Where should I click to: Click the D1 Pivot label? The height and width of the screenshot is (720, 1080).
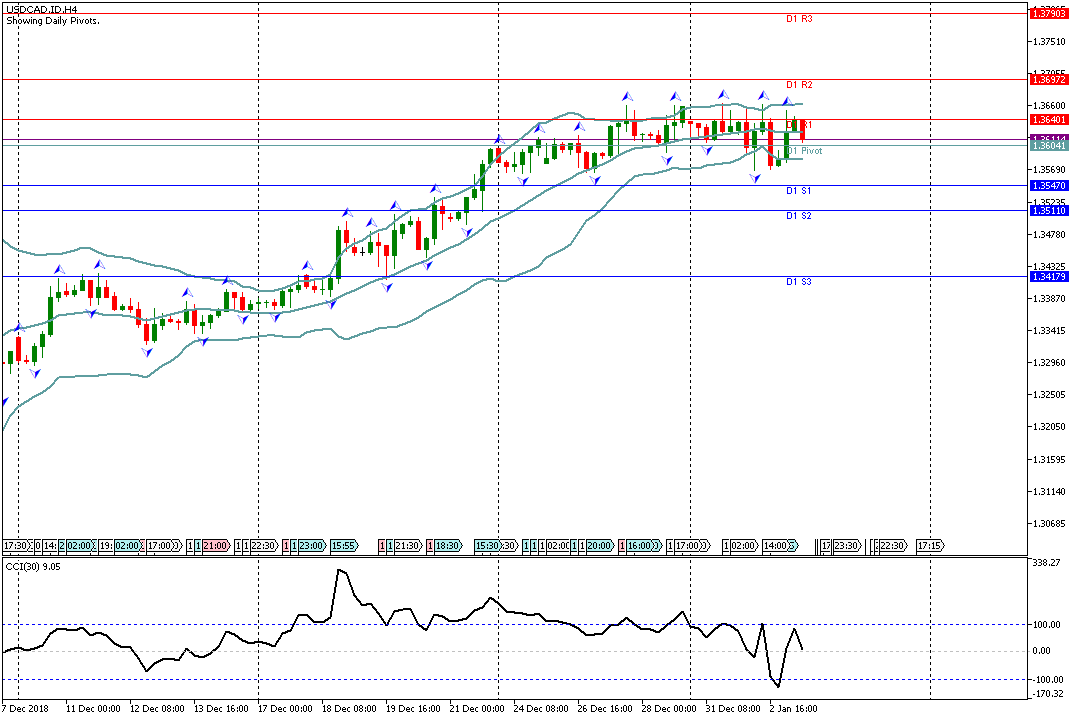coord(804,151)
